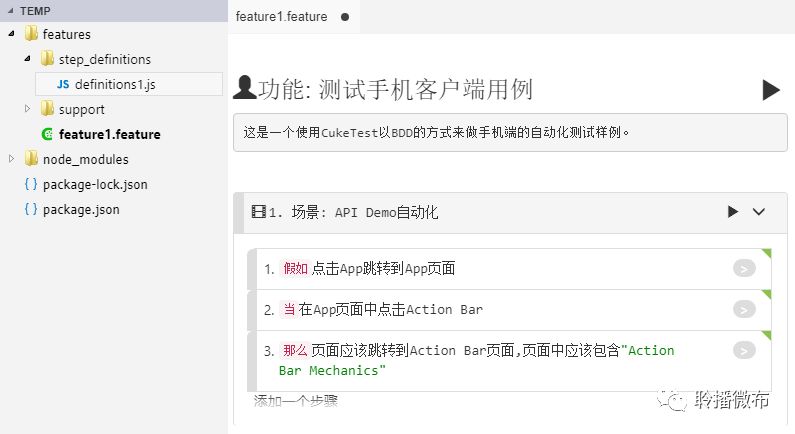Click the green feature1.feature file icon
This screenshot has width=795, height=434.
click(47, 134)
